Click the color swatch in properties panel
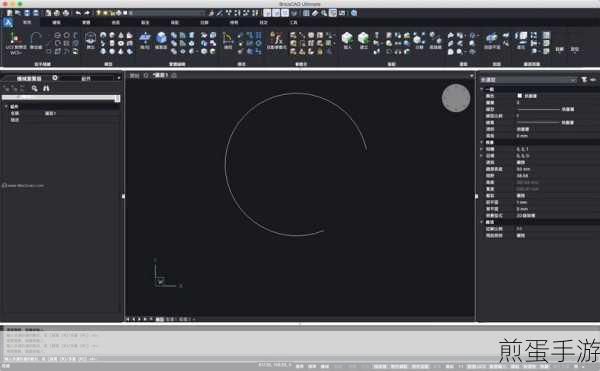The image size is (600, 371). click(x=519, y=96)
